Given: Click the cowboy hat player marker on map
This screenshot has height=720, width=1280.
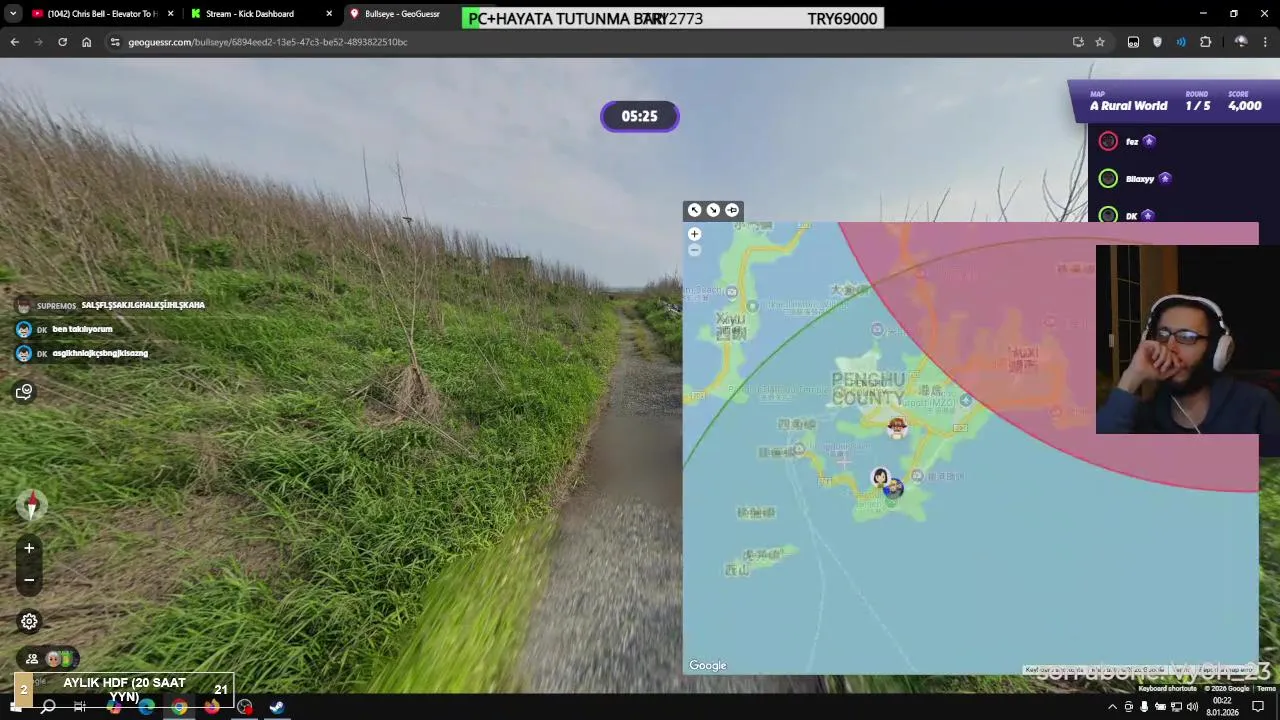Looking at the screenshot, I should point(897,427).
